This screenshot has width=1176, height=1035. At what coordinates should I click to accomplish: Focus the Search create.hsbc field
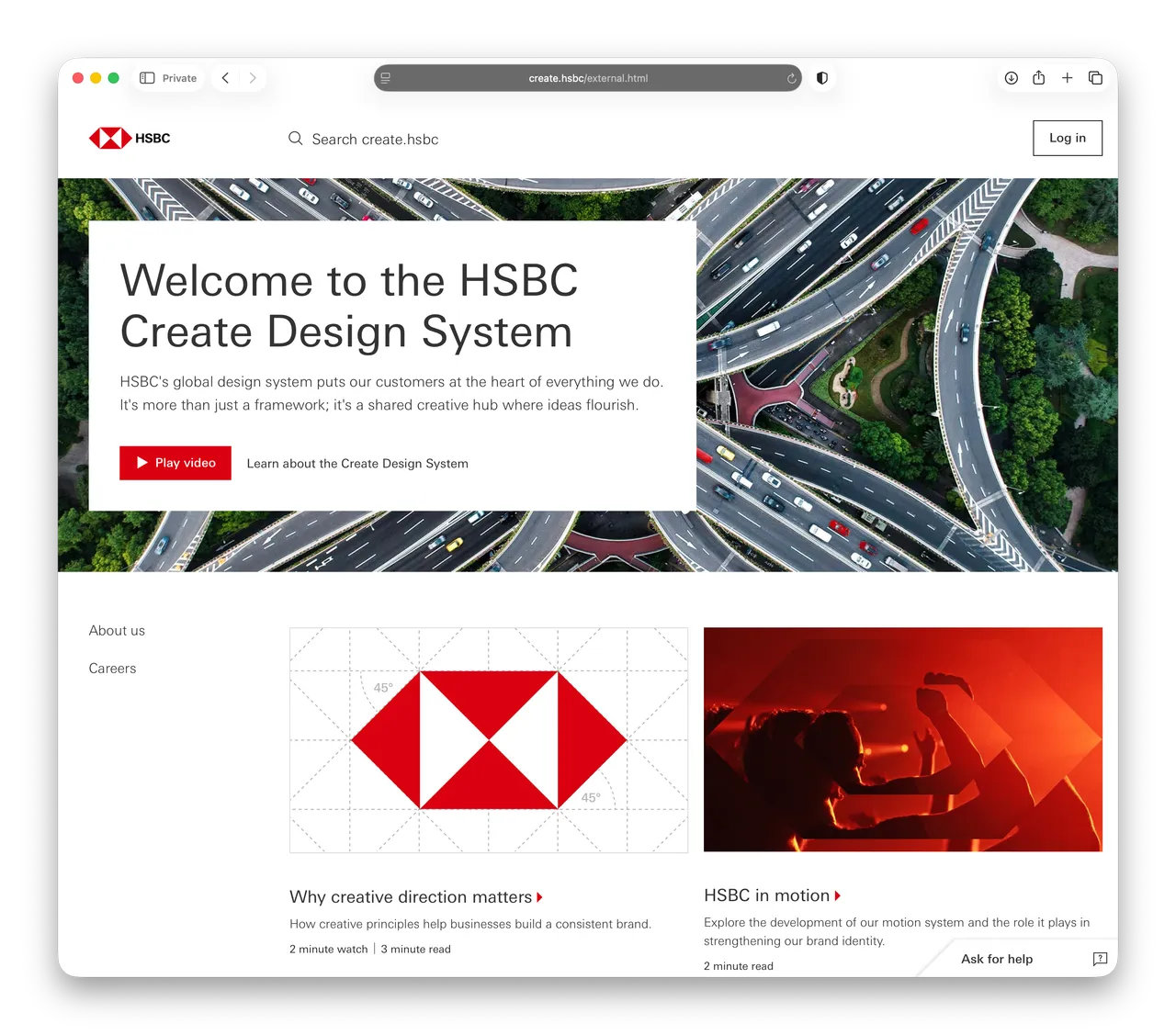click(375, 140)
